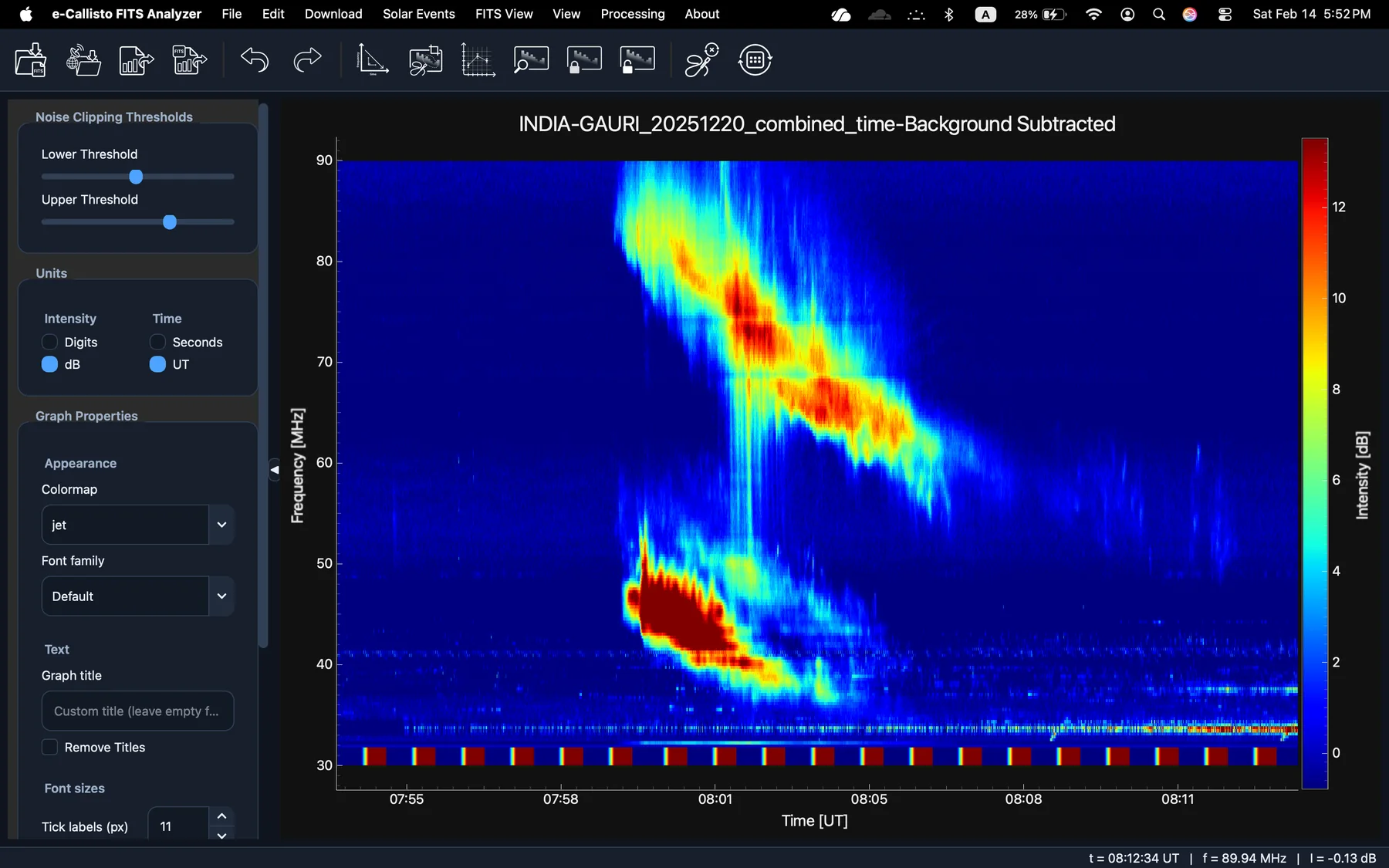Open the Download menu
The width and height of the screenshot is (1389, 868).
[x=333, y=14]
